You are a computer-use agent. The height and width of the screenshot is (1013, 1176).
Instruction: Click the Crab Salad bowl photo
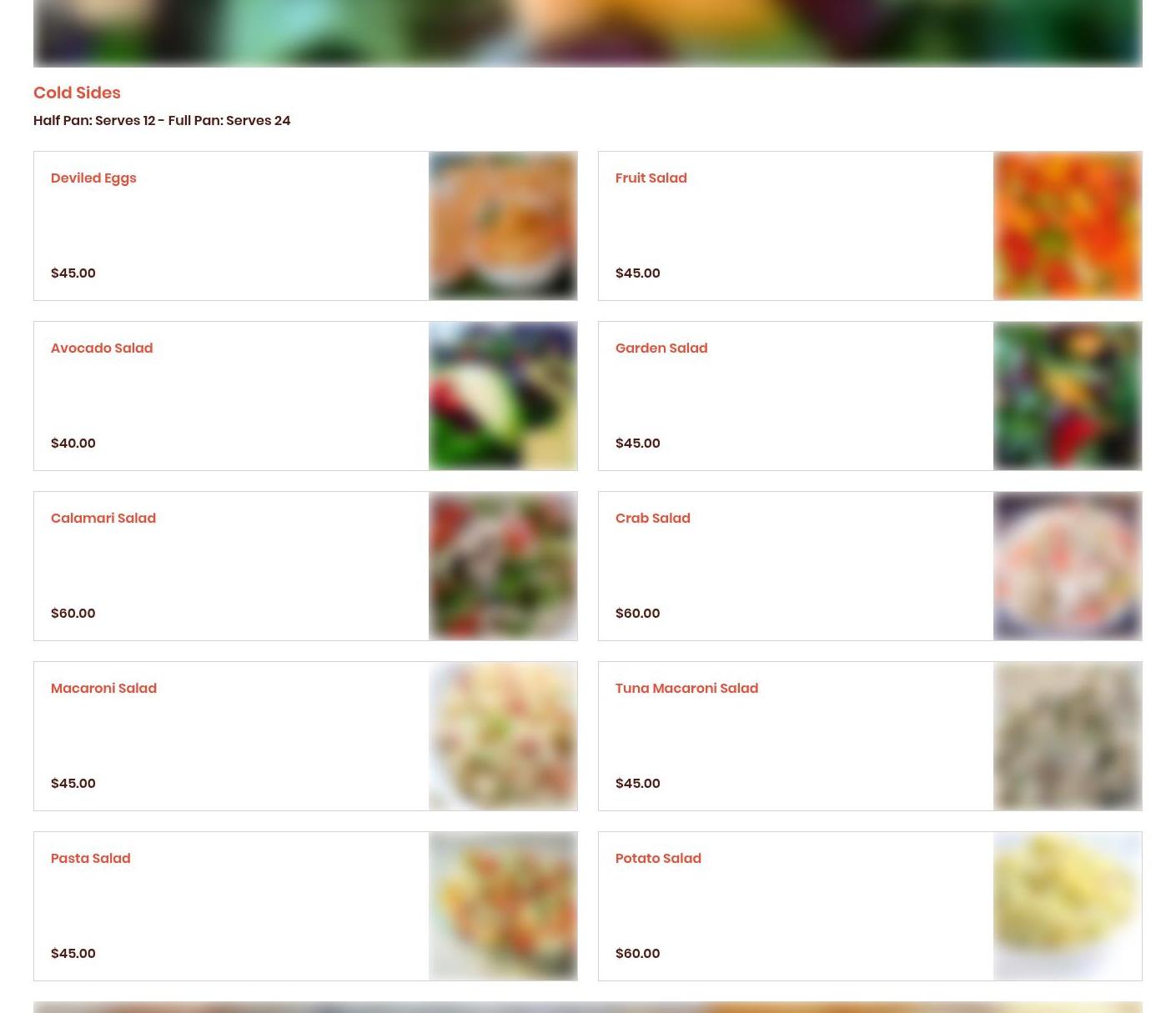coord(1068,566)
